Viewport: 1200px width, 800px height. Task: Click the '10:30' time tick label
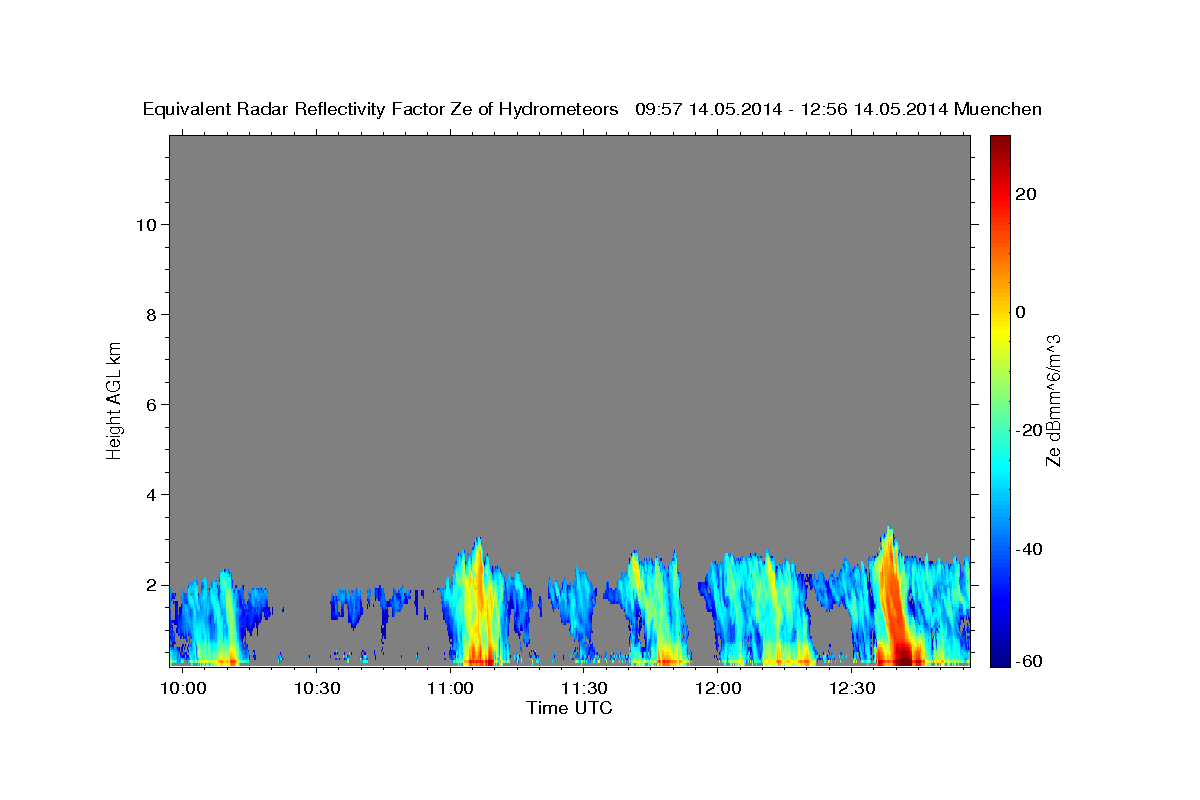(317, 689)
